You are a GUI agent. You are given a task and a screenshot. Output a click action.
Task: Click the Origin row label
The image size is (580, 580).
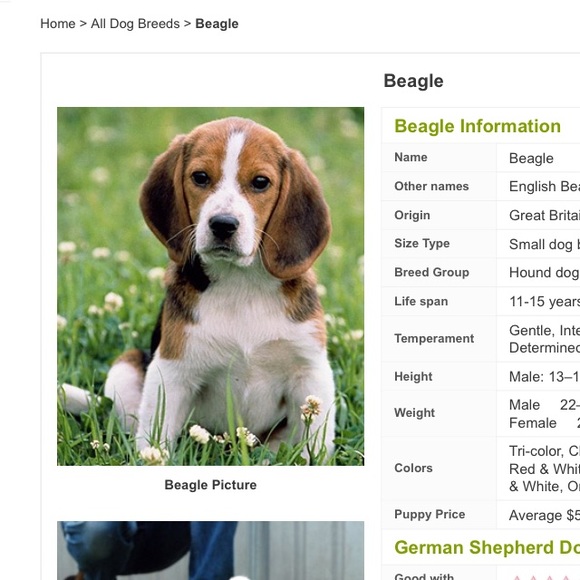[x=412, y=215]
